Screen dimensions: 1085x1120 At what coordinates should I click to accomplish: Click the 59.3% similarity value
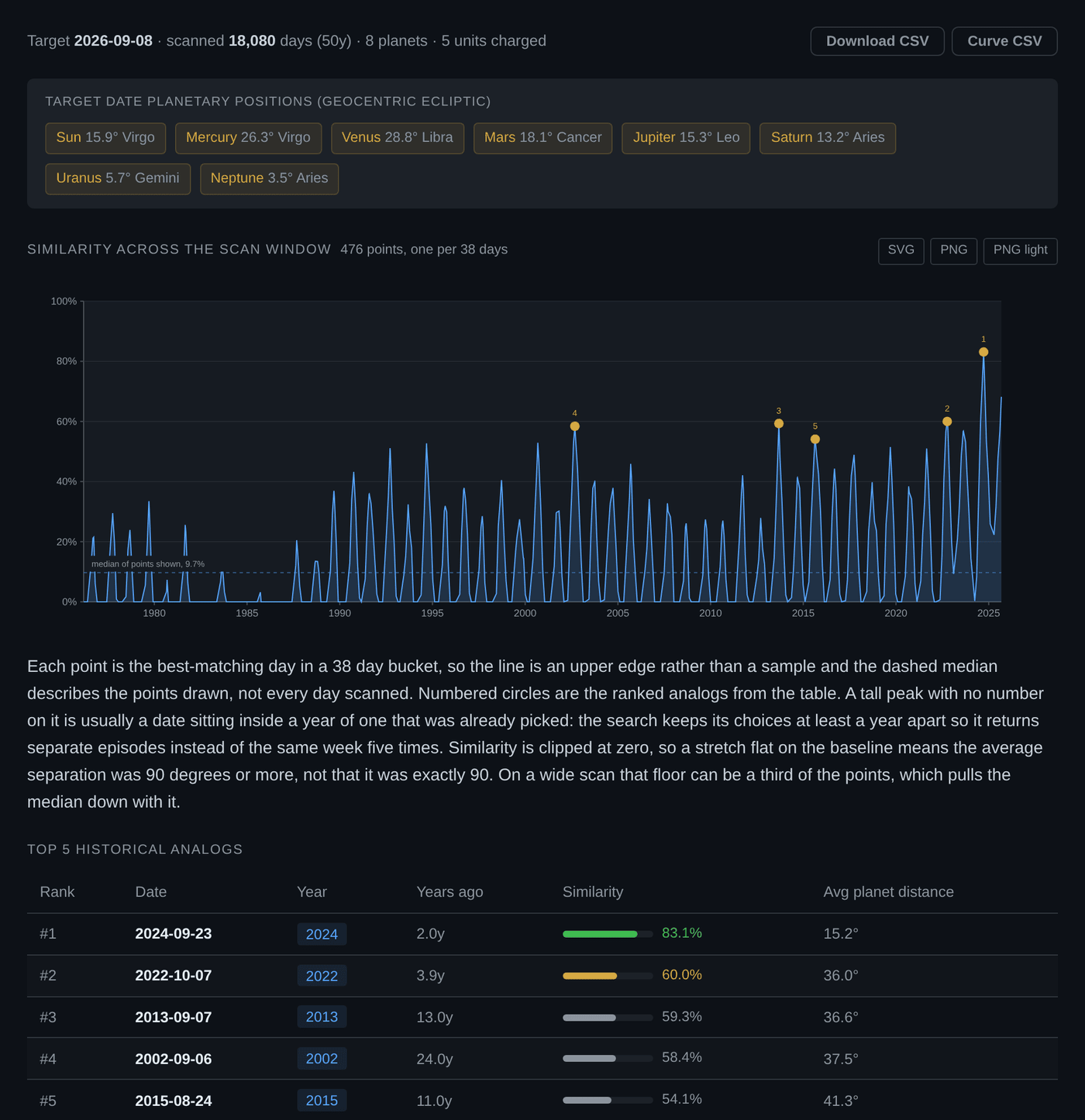[x=682, y=1017]
